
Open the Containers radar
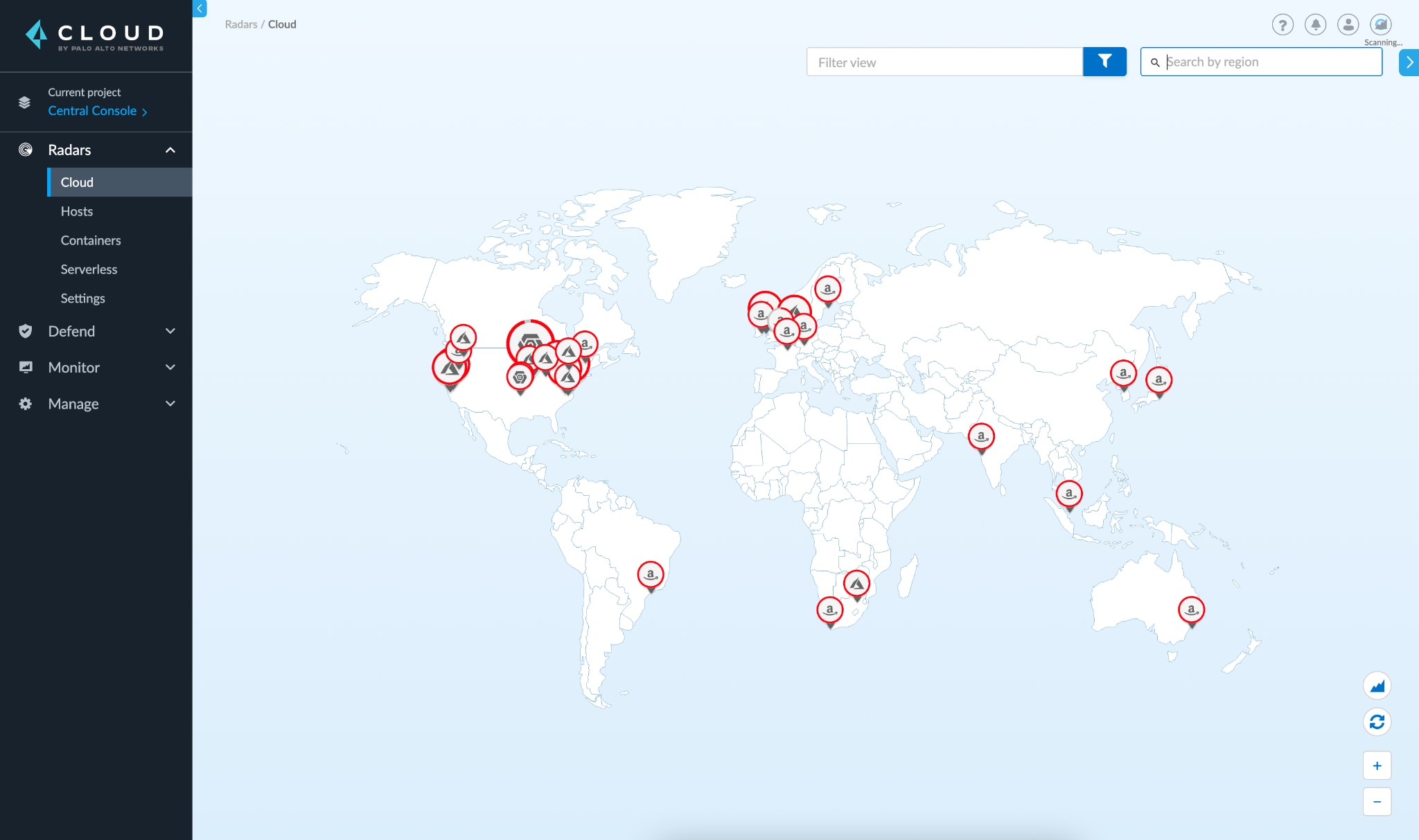coord(90,240)
